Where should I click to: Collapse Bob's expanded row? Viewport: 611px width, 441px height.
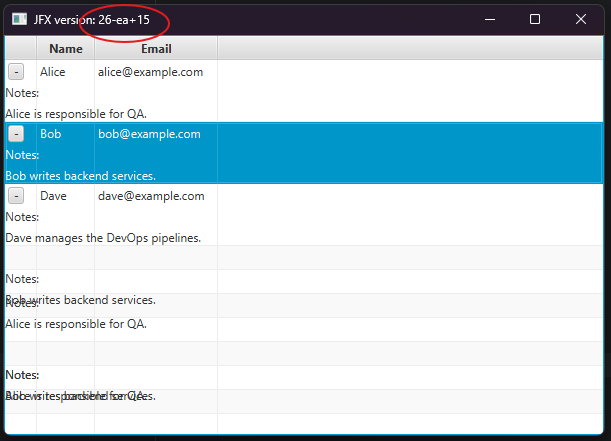point(17,134)
